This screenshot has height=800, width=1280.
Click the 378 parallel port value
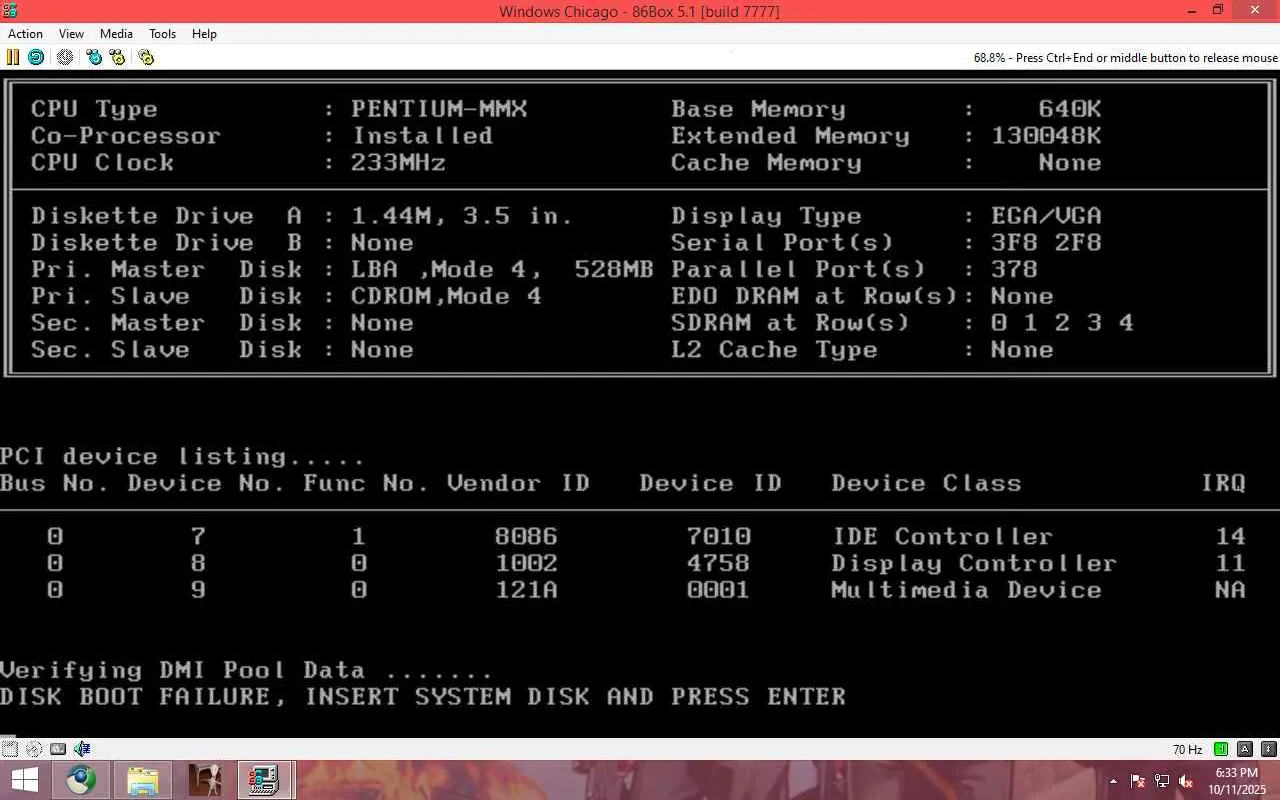(x=1014, y=270)
